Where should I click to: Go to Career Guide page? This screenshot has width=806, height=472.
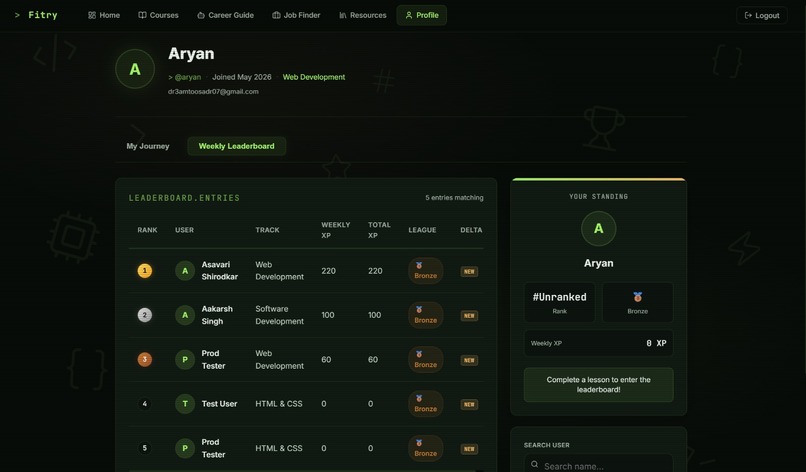pyautogui.click(x=225, y=15)
